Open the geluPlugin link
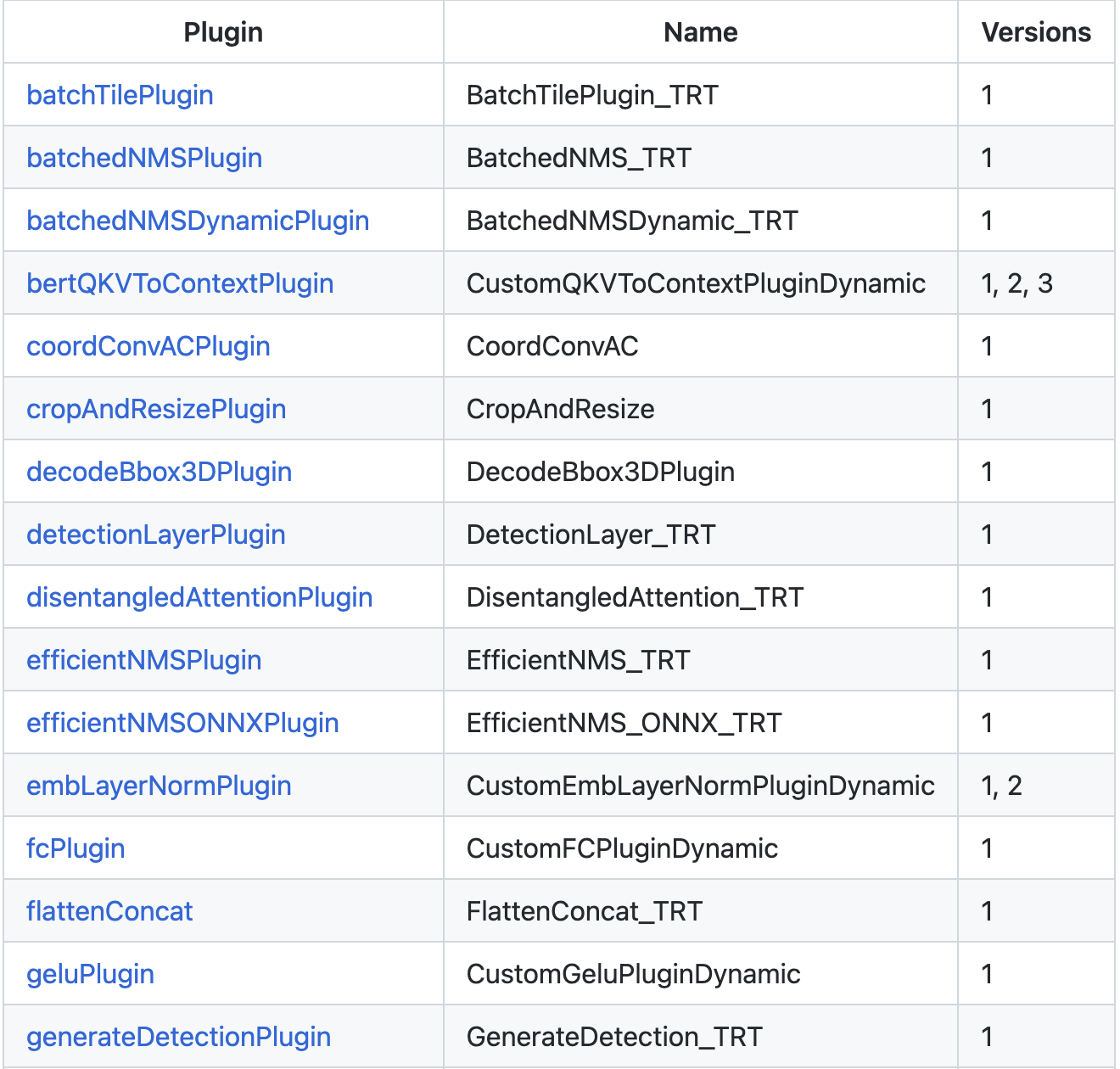This screenshot has height=1069, width=1120. [91, 974]
